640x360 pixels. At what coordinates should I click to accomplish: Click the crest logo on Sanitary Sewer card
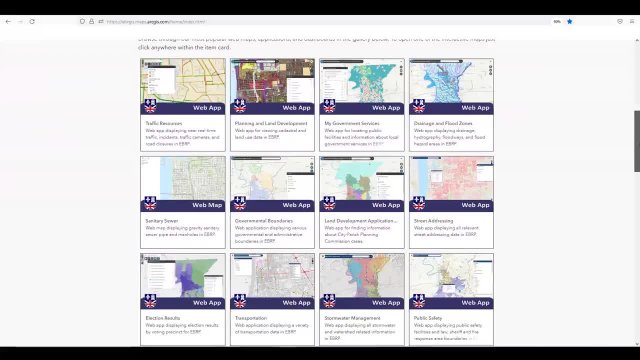click(x=150, y=203)
